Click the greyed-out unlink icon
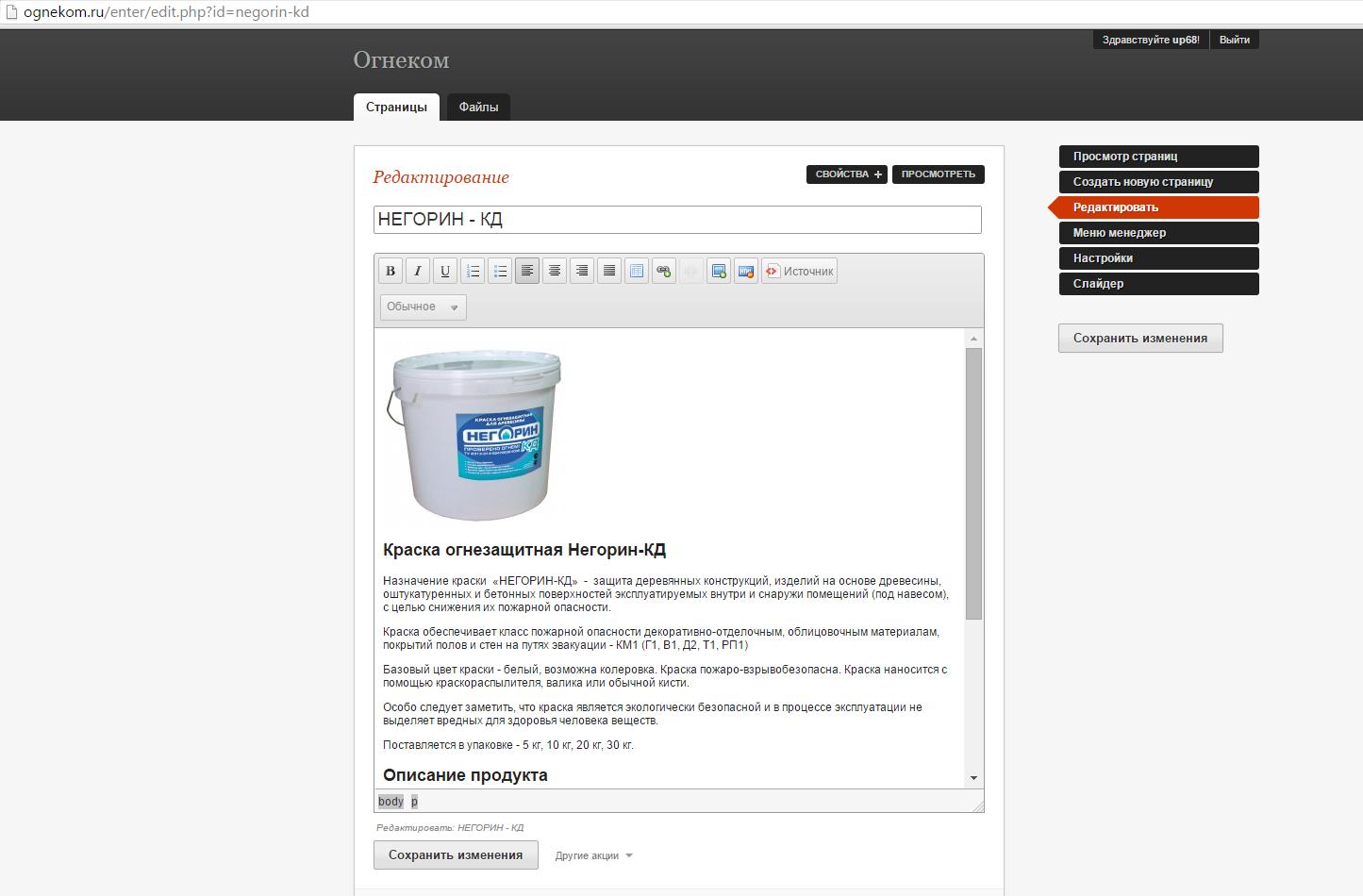This screenshot has width=1363, height=896. click(691, 272)
